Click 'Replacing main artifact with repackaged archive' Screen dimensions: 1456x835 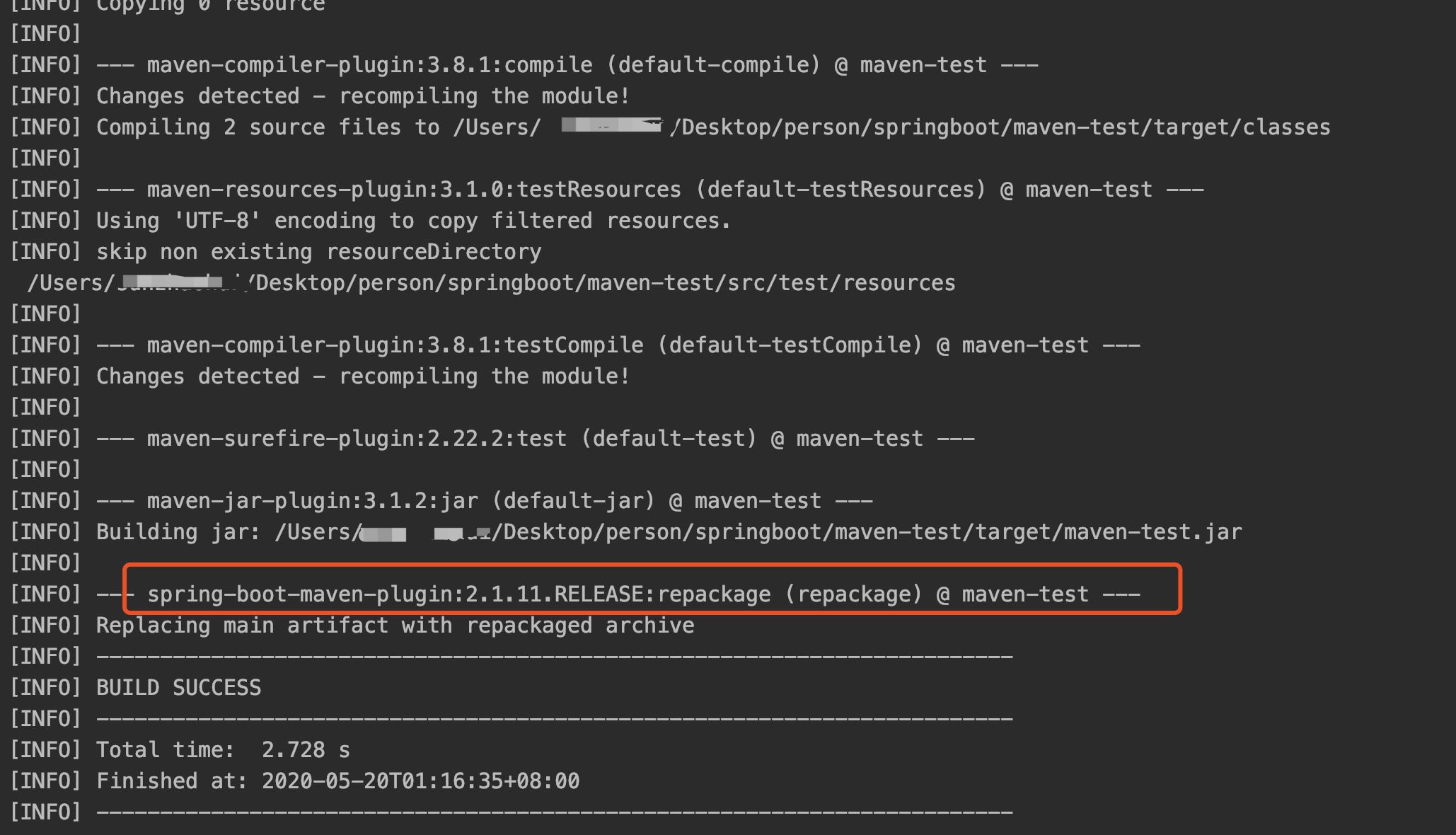pyautogui.click(x=395, y=626)
